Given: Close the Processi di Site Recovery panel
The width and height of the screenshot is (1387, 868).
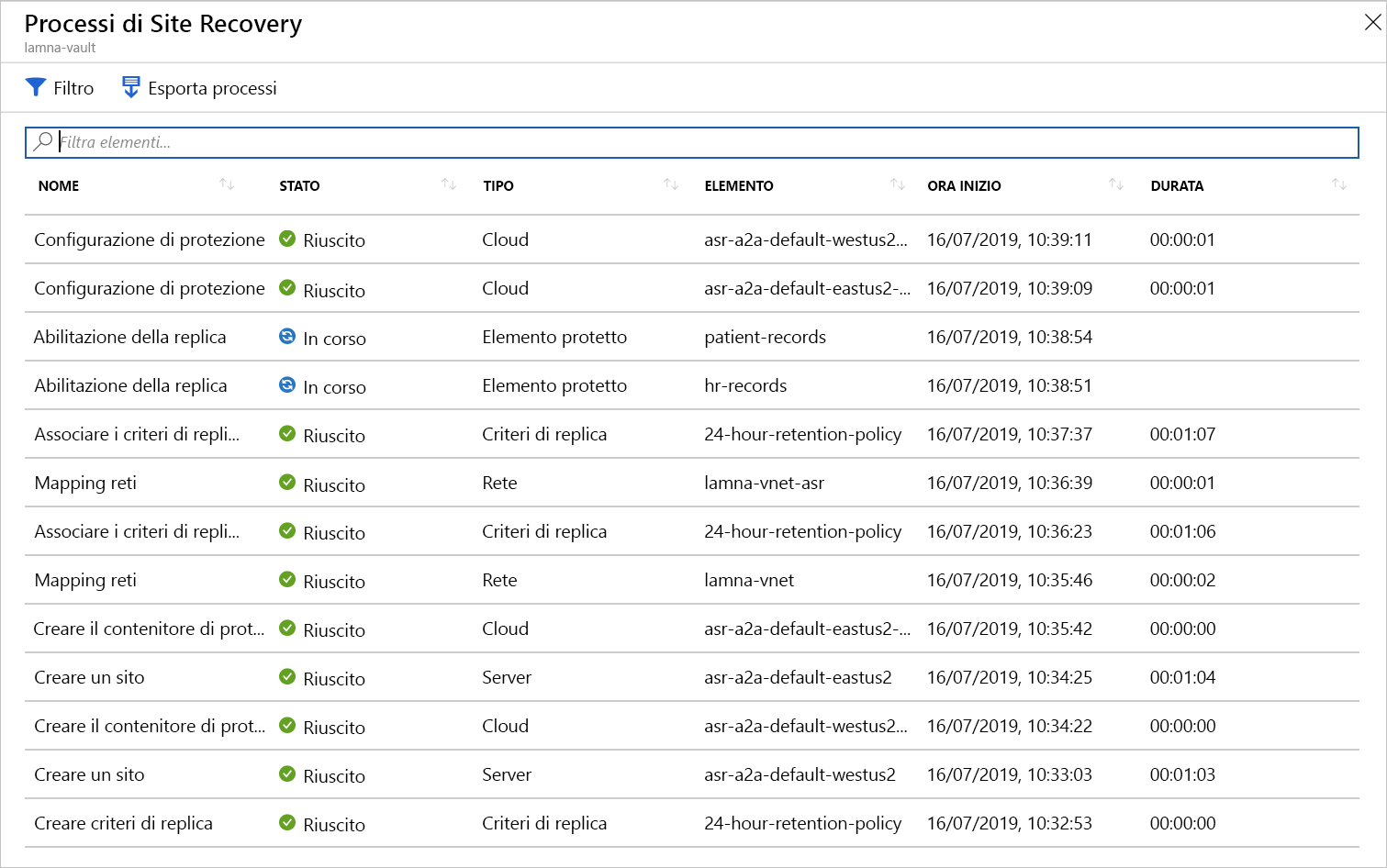Looking at the screenshot, I should (x=1372, y=23).
